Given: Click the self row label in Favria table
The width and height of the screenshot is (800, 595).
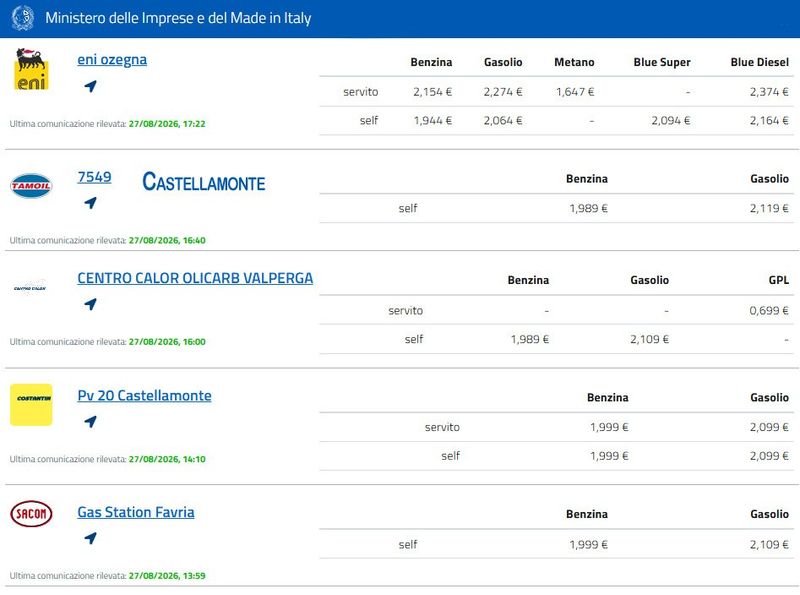Looking at the screenshot, I should tap(408, 544).
